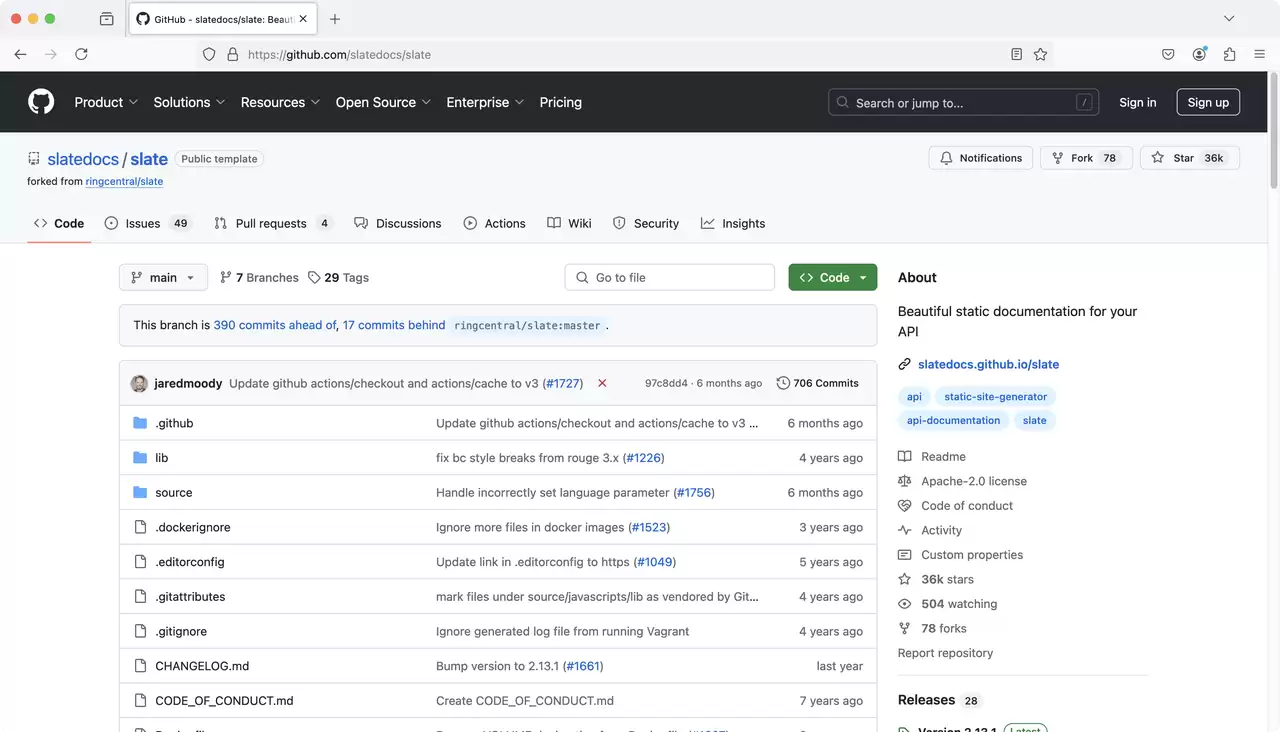Bookmark page with star icon in URL bar

[1040, 54]
